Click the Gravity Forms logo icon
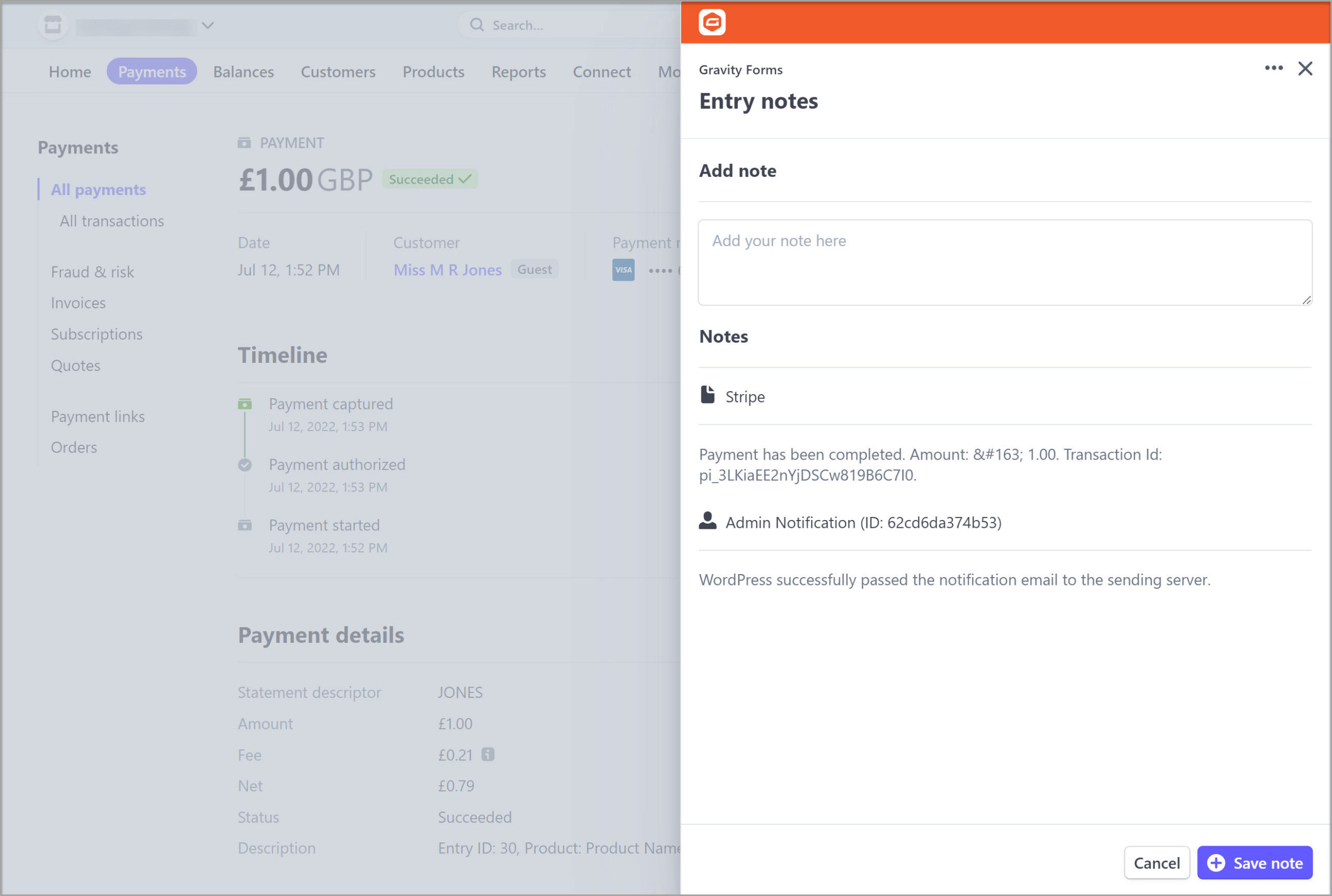Screen dimensions: 1332x896 712,22
